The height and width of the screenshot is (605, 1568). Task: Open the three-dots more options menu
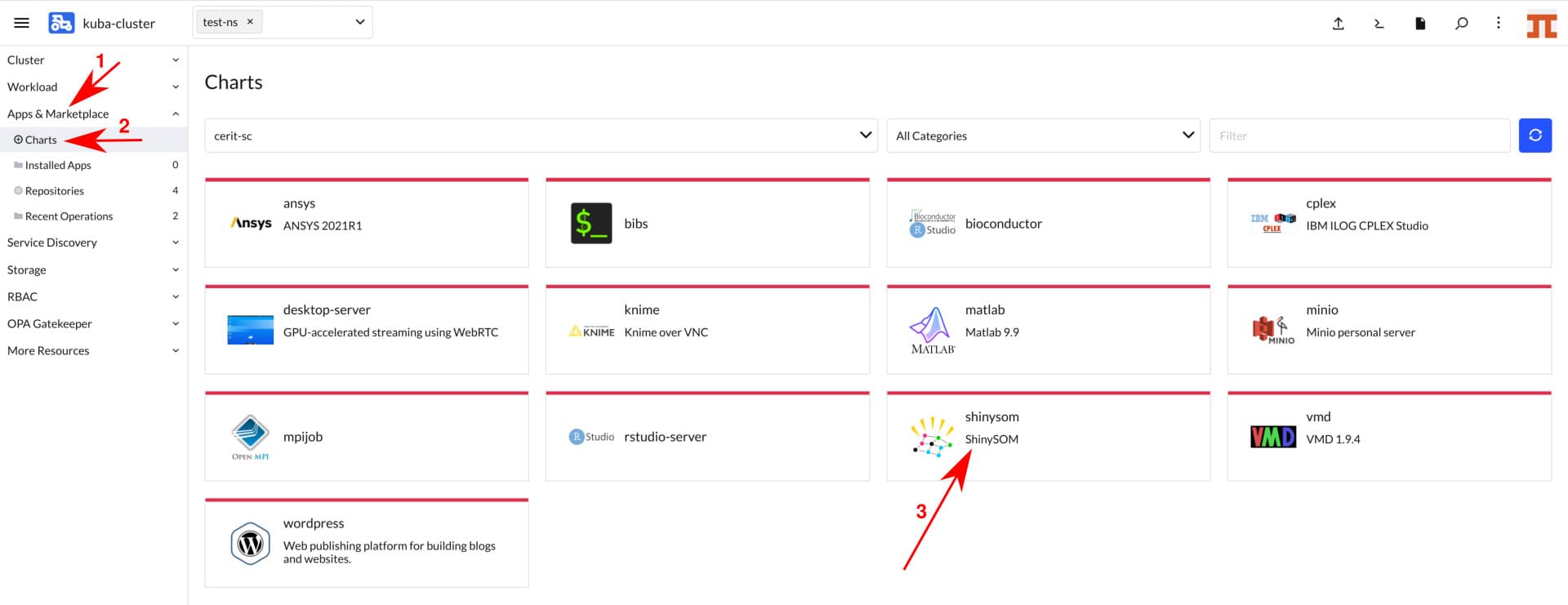coord(1498,23)
